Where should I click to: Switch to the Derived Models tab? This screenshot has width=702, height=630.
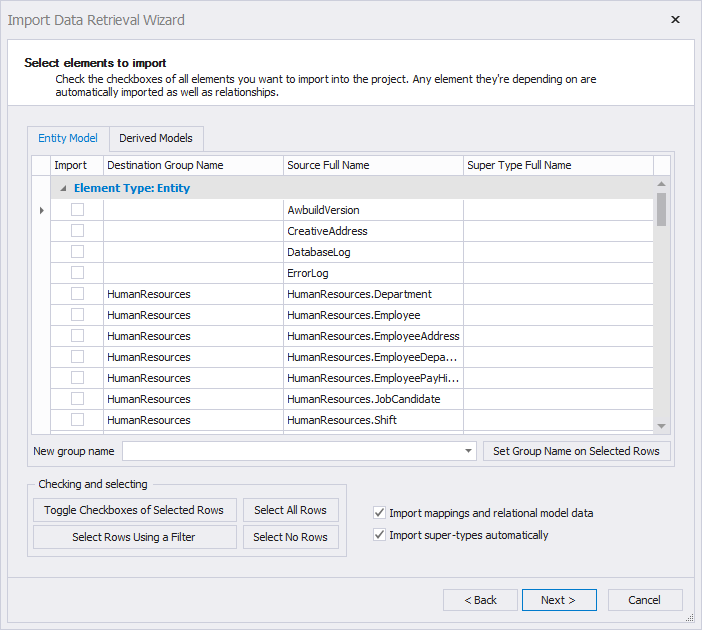[156, 138]
